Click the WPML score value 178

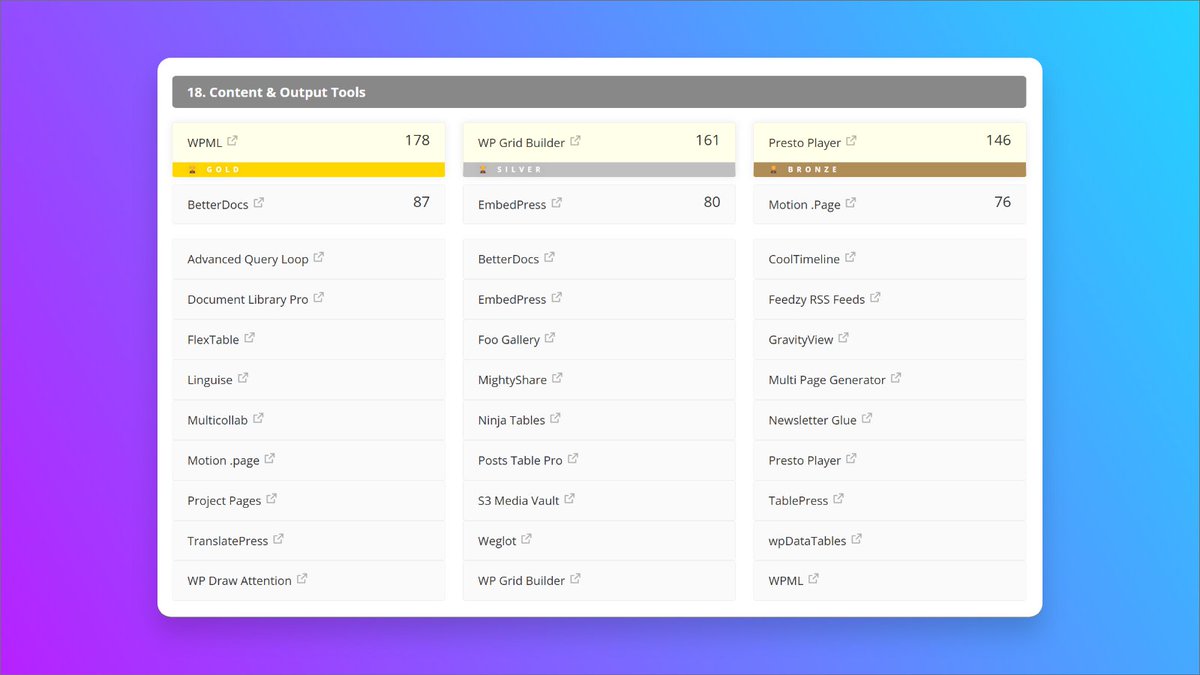(x=417, y=140)
